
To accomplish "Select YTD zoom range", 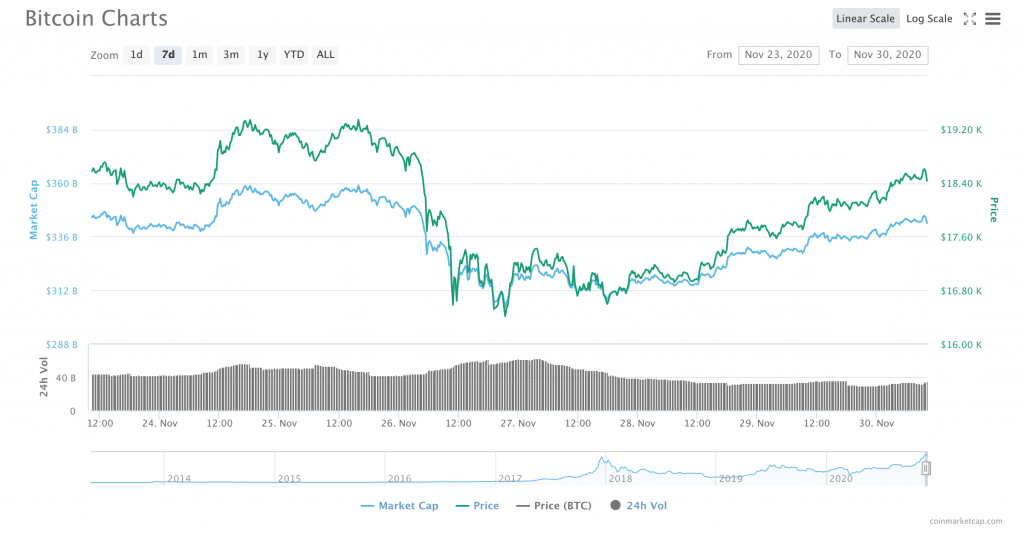I will click(x=294, y=55).
